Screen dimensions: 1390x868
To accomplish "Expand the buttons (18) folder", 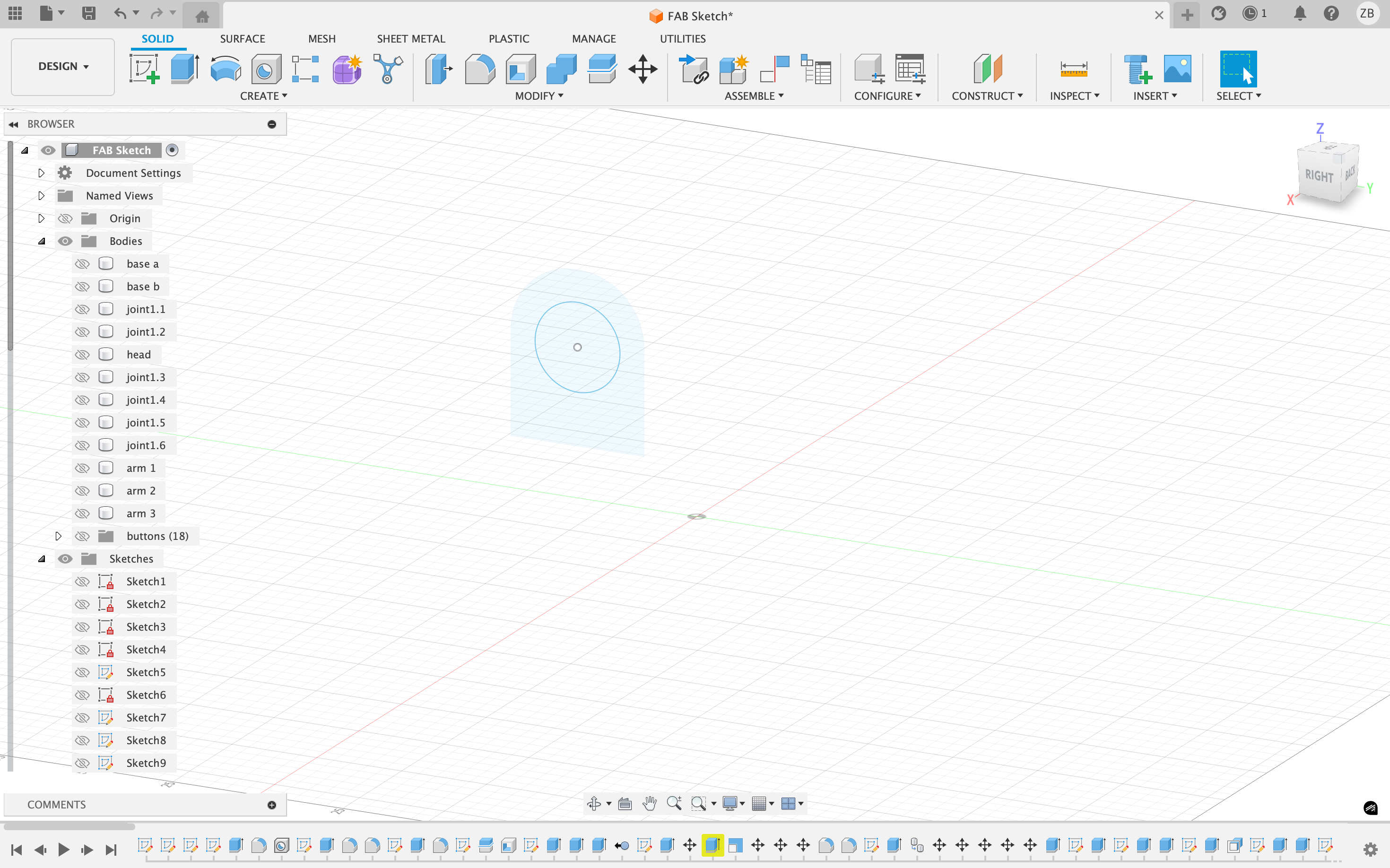I will (58, 536).
